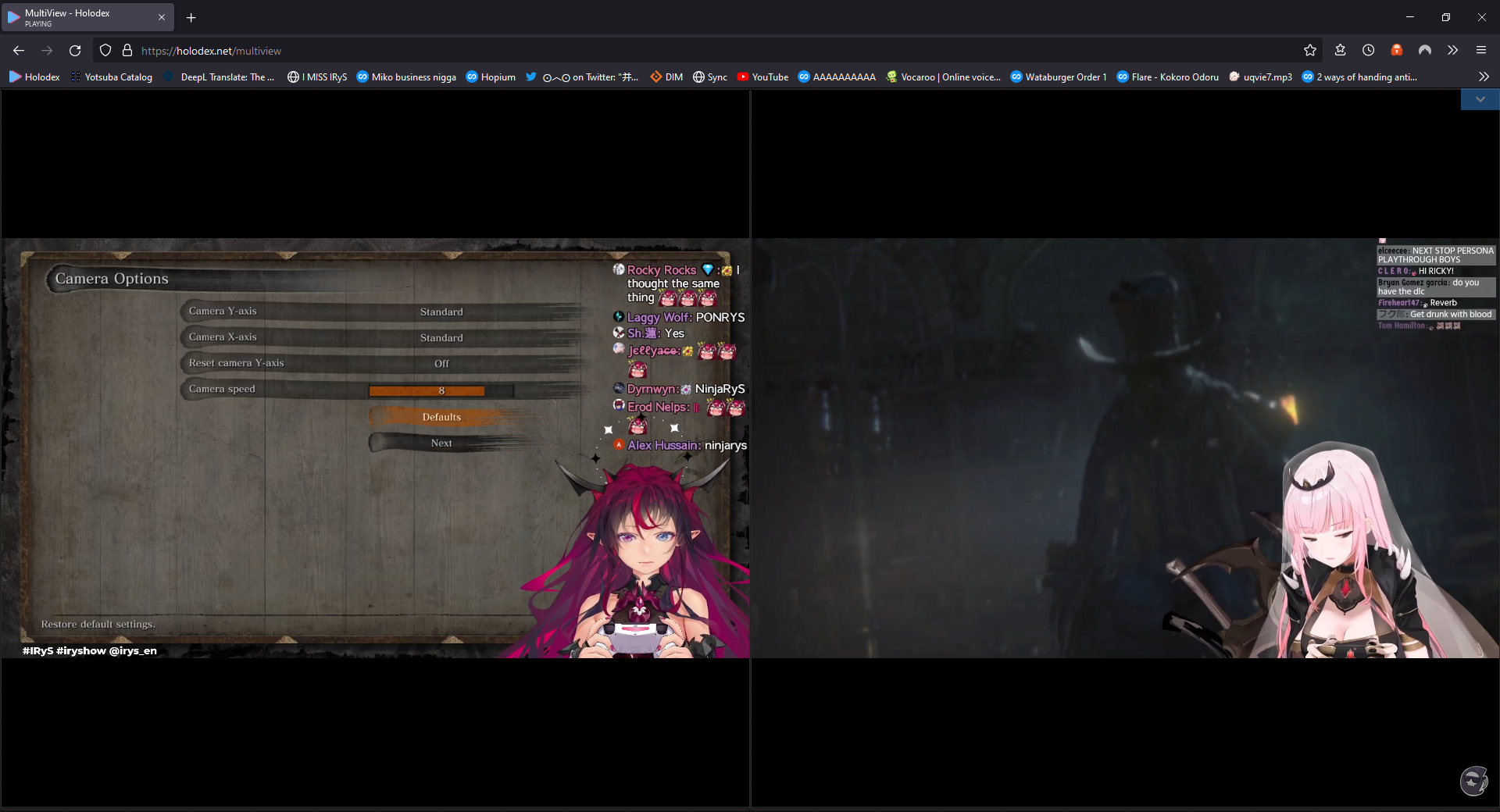Open the DeepL Translate bookmark
Viewport: 1500px width, 812px height.
point(220,77)
